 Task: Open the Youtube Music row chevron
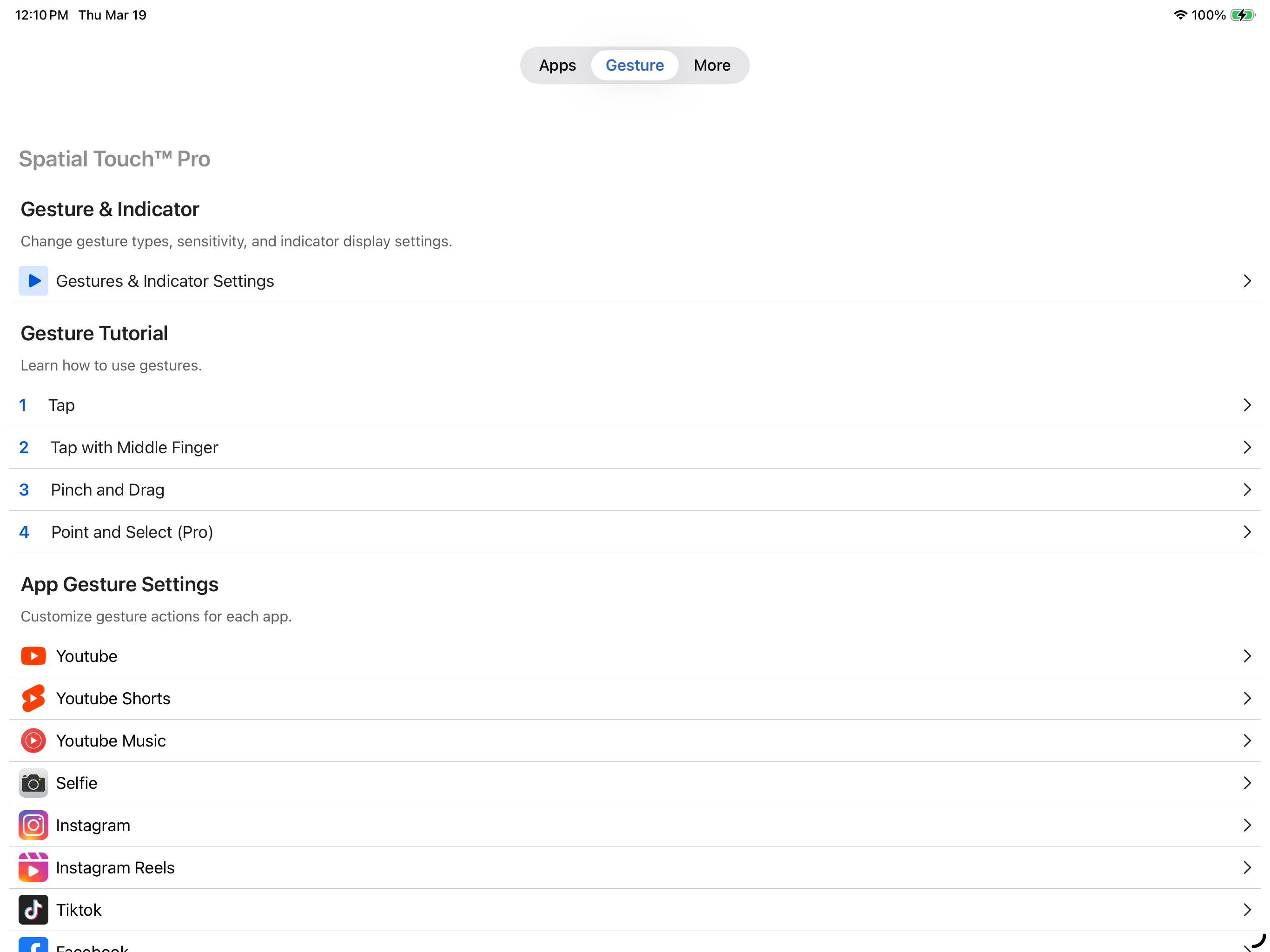pyautogui.click(x=1247, y=740)
